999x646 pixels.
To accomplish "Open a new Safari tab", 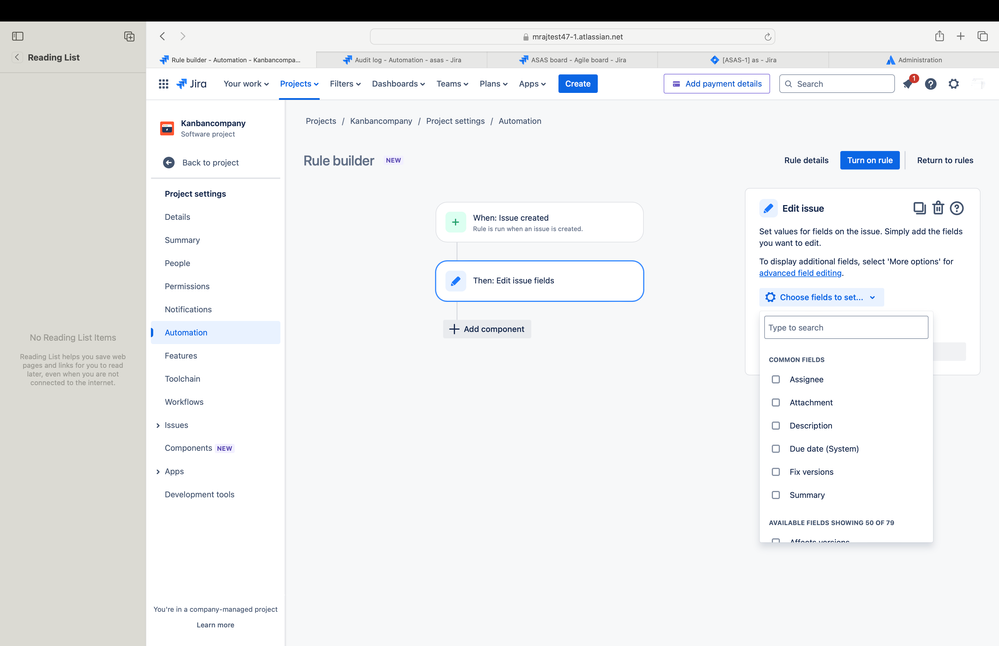I will (960, 36).
